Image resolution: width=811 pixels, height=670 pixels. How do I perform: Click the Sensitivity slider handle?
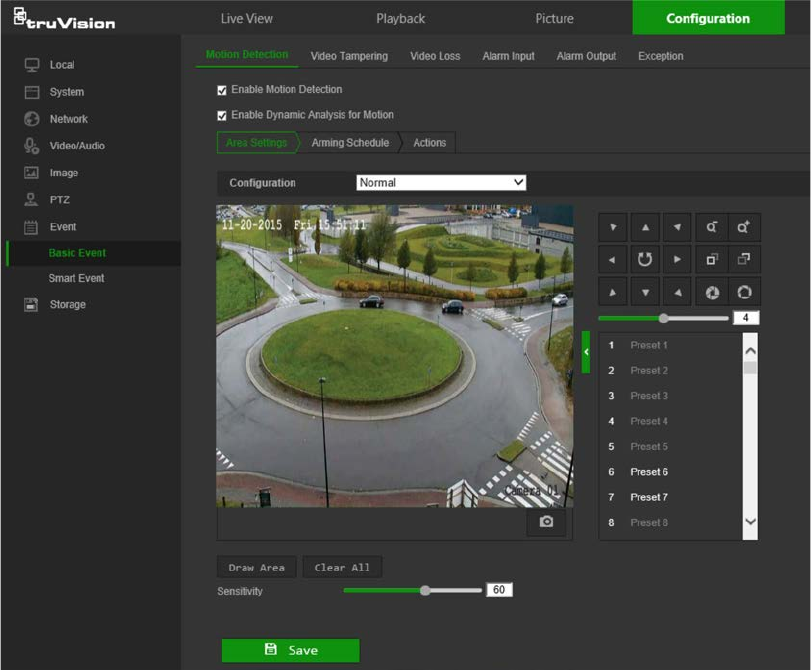coord(425,591)
